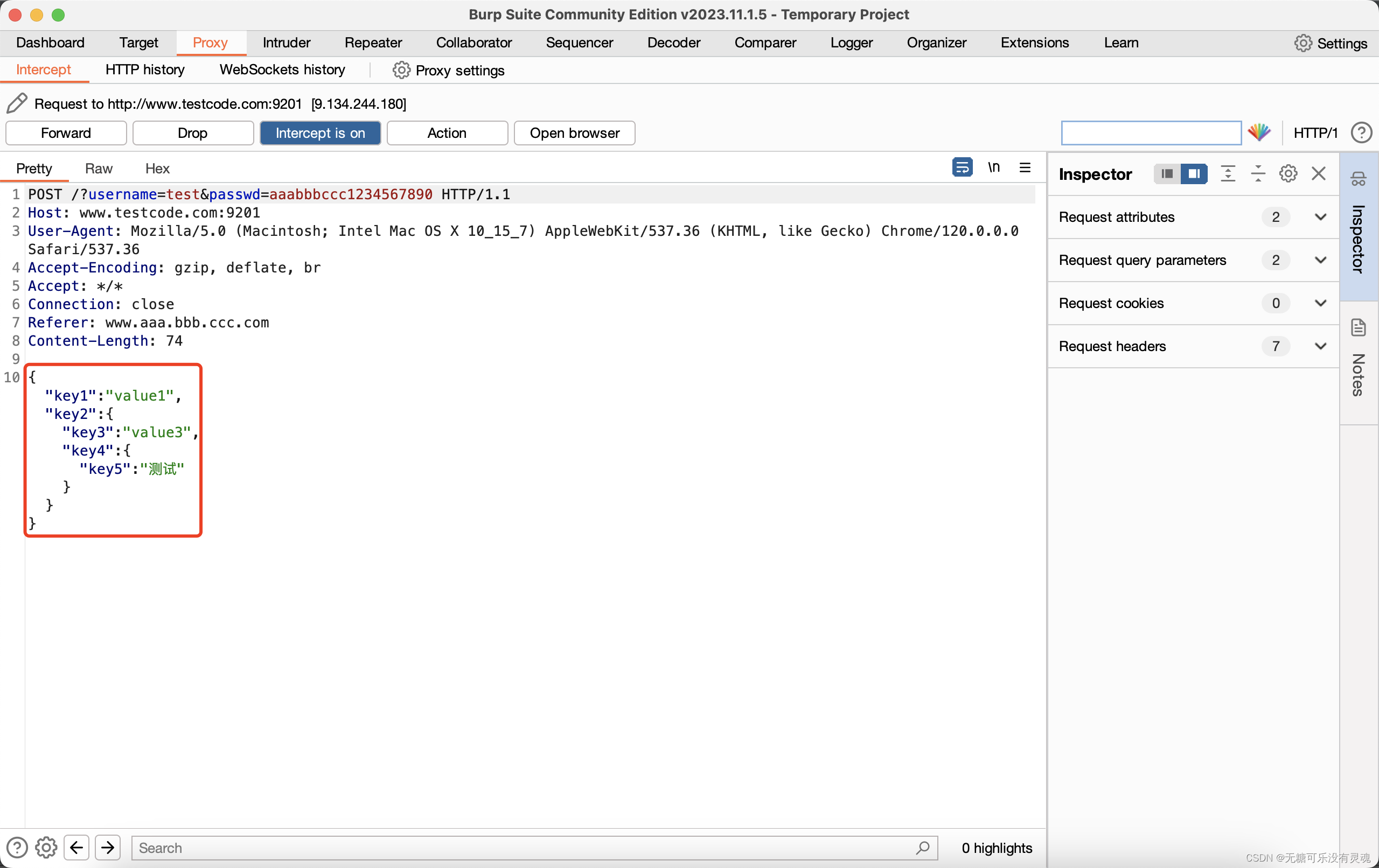The width and height of the screenshot is (1379, 868).
Task: Select Inspector left-docked layout icon
Action: (x=1167, y=173)
